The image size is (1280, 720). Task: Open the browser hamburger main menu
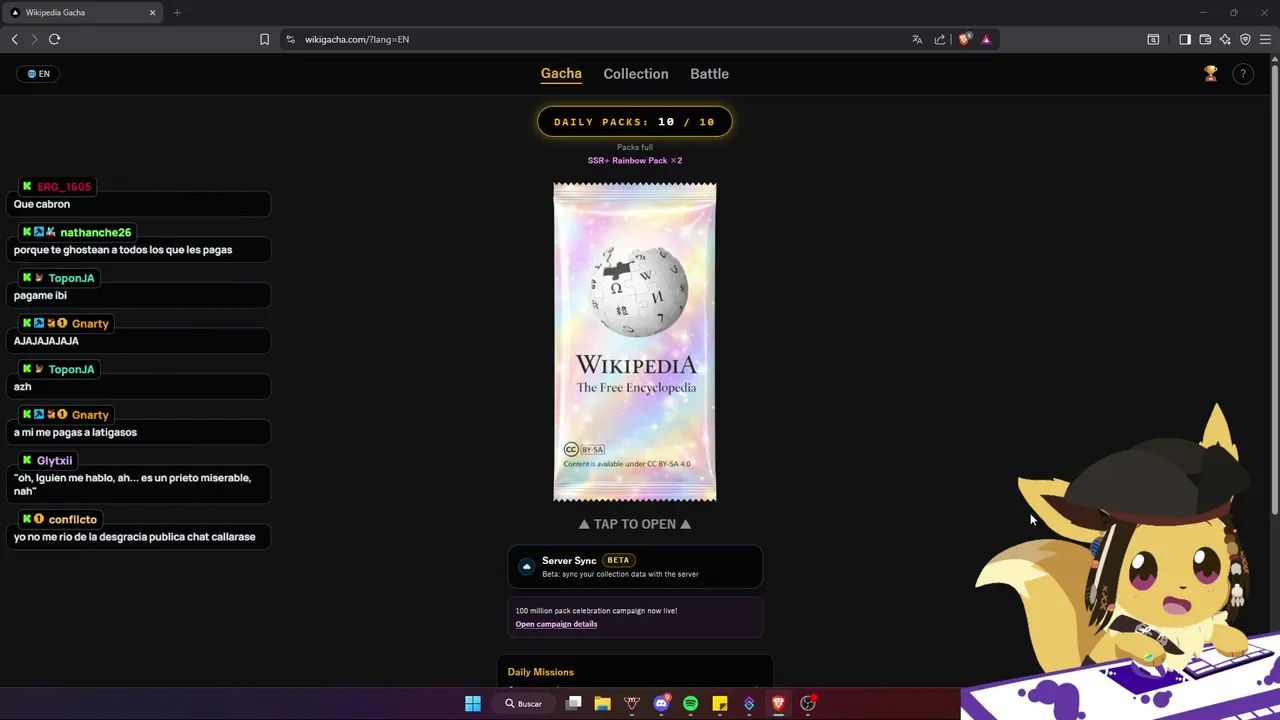coord(1265,39)
